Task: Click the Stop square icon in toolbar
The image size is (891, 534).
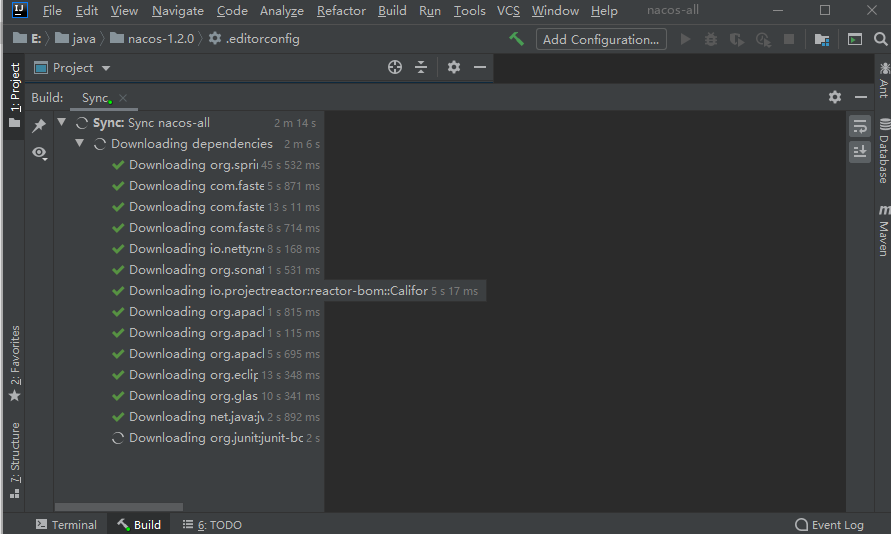Action: 789,39
